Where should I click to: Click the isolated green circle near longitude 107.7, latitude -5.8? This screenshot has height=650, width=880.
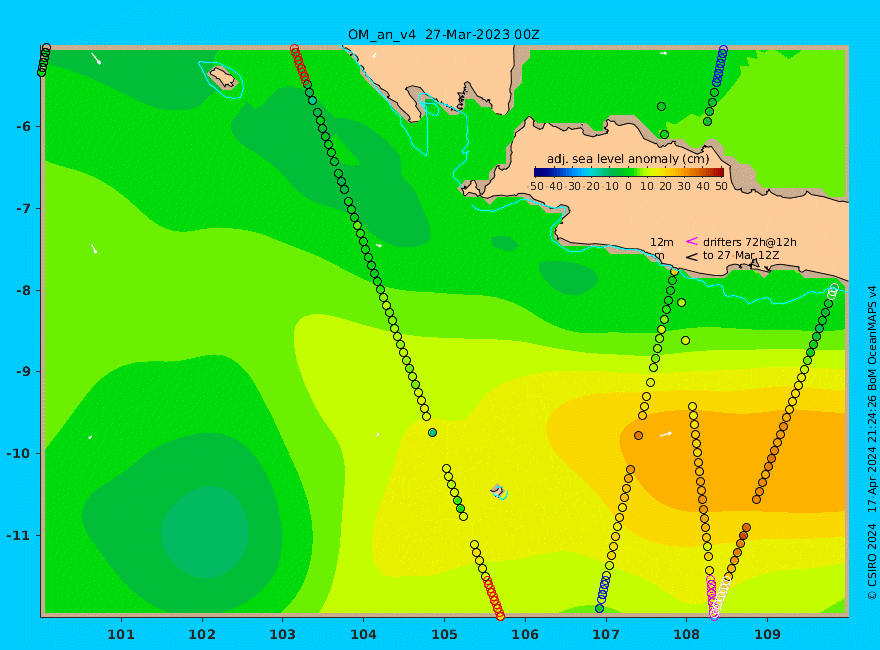[x=661, y=107]
